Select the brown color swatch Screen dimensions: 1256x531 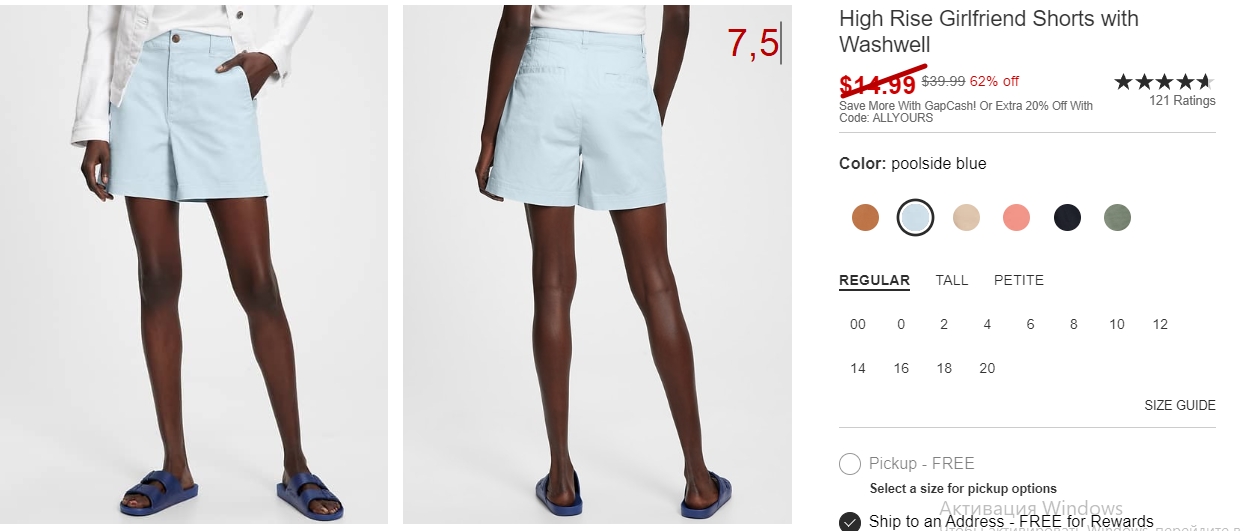tap(865, 217)
